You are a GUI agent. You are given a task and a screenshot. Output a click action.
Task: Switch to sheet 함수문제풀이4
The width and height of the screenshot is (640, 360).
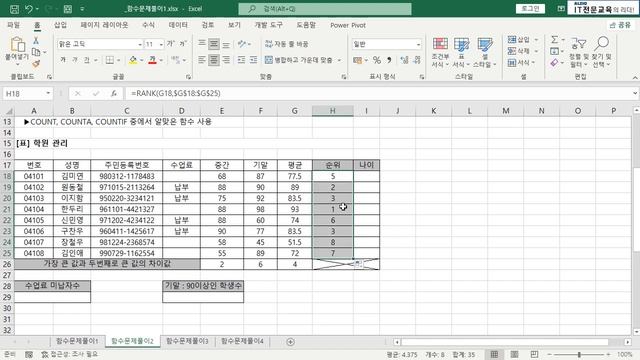(x=242, y=341)
